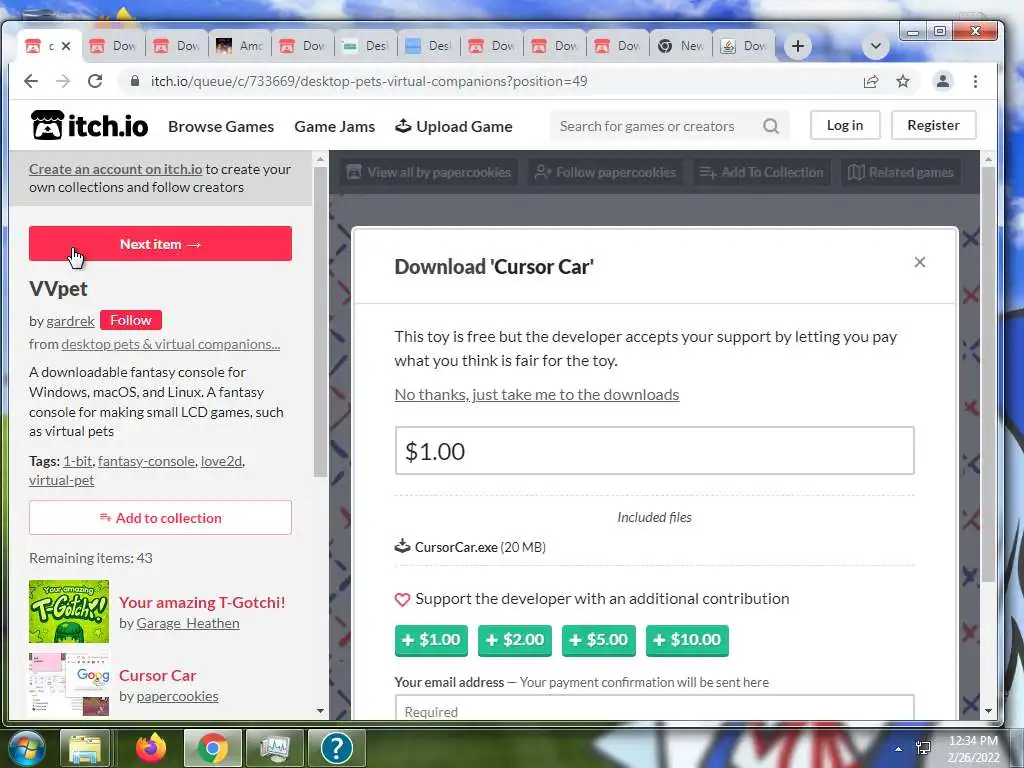Click the Register button
The image size is (1024, 768).
(x=933, y=125)
